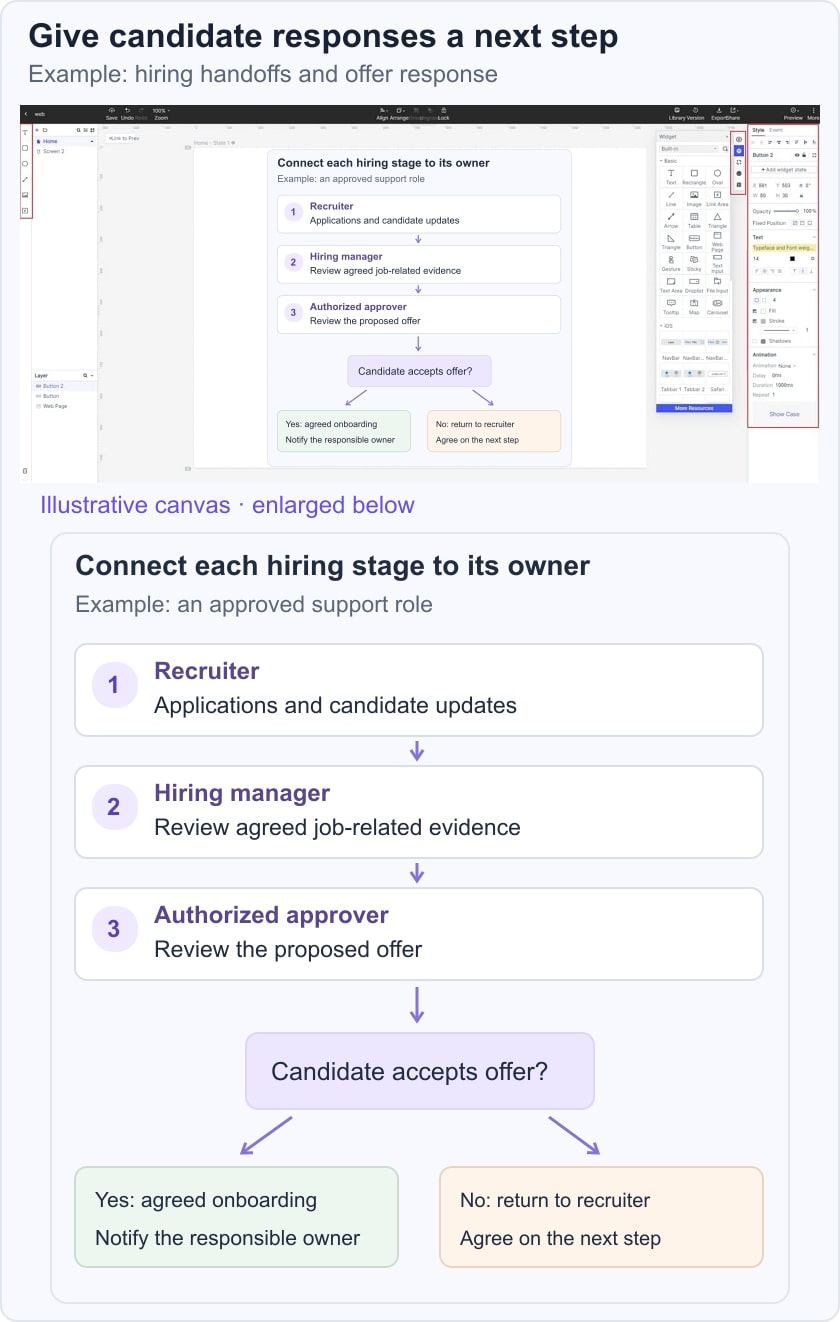Select the Rectangle tool in left toolbar
Viewport: 840px width, 1322px height.
click(x=25, y=148)
